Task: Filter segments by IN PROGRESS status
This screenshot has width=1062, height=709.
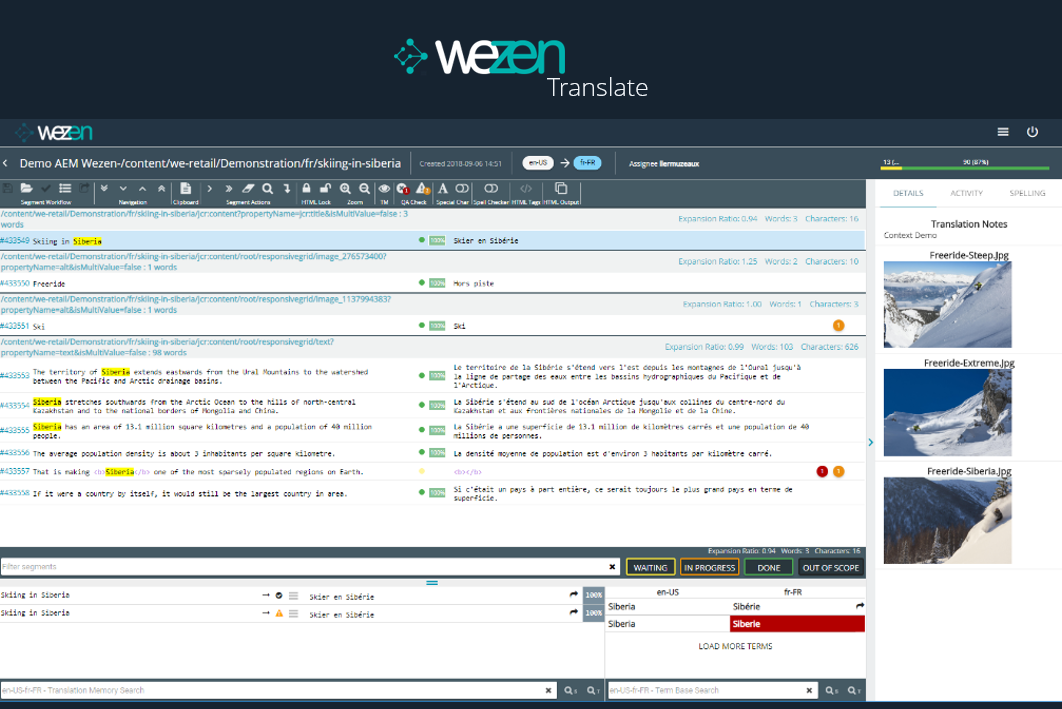Action: [x=709, y=567]
